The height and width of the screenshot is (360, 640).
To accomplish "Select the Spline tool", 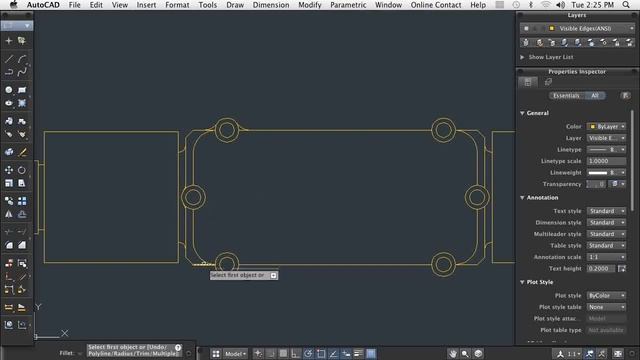I will coord(22,72).
